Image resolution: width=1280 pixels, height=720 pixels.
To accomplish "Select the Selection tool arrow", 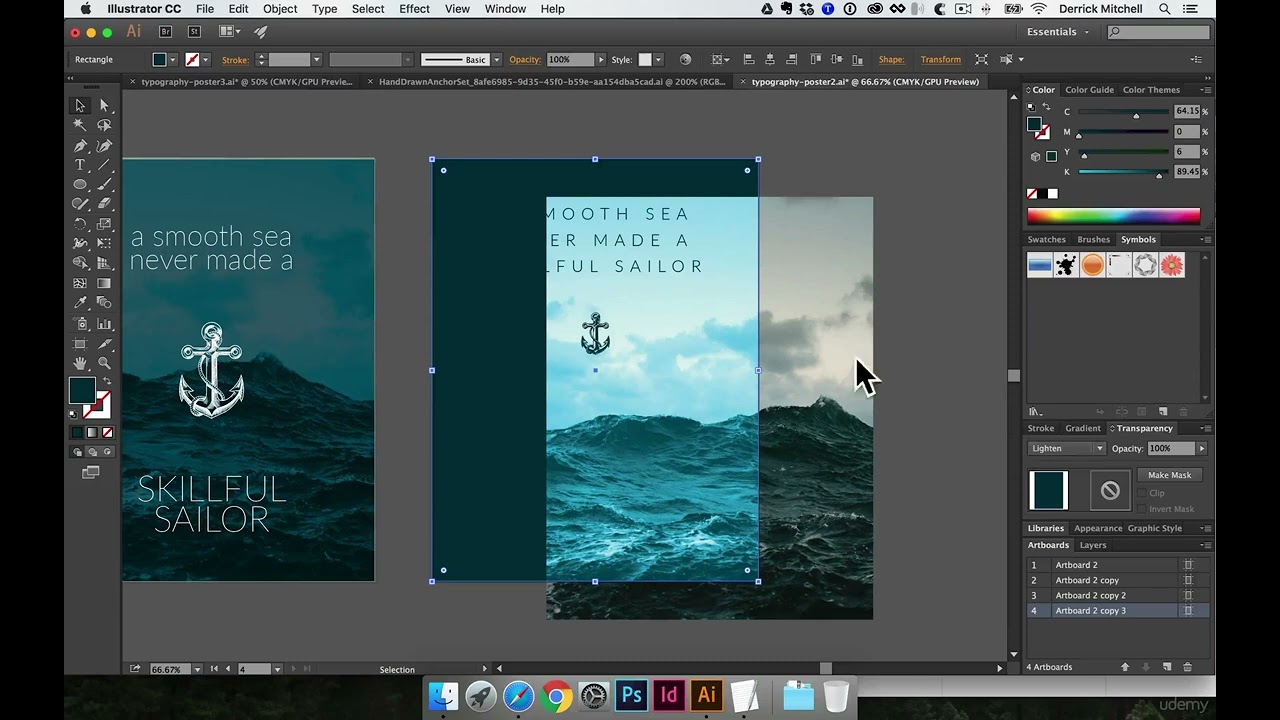I will (80, 106).
